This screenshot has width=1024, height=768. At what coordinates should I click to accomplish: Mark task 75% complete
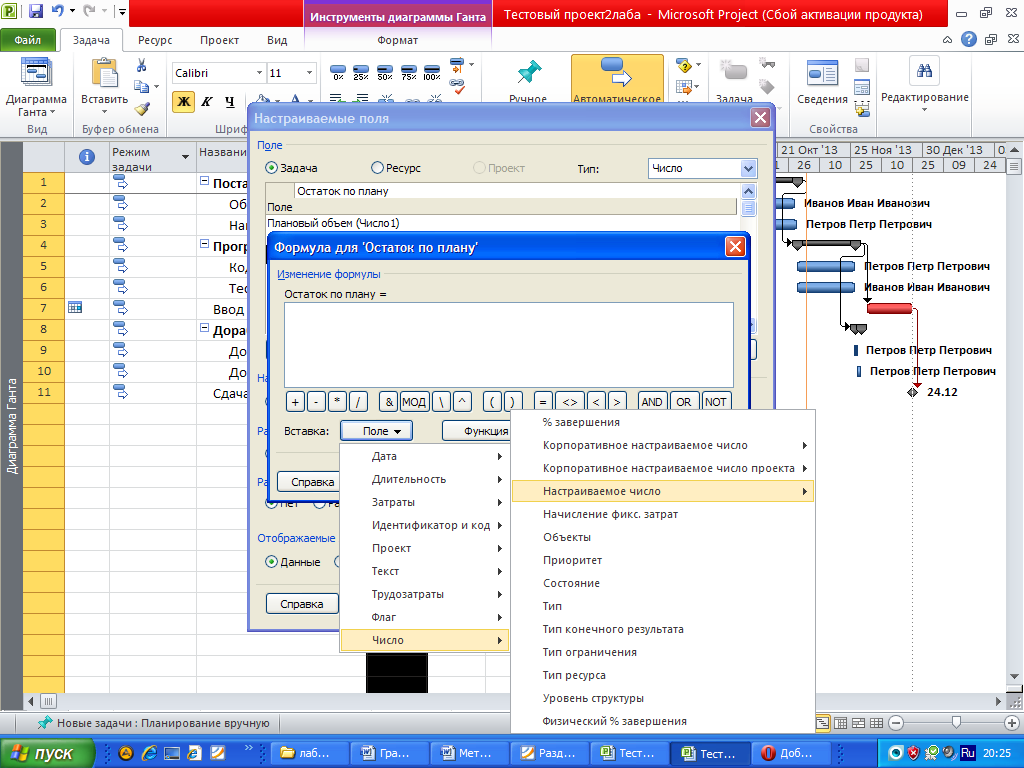click(408, 72)
